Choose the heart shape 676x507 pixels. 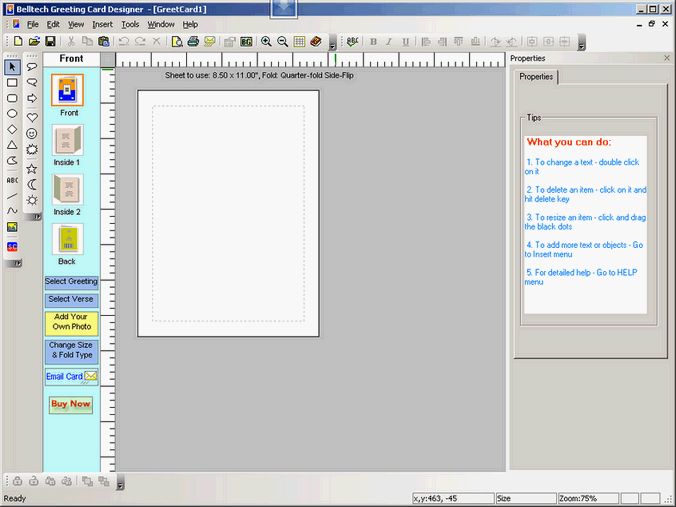pos(32,117)
